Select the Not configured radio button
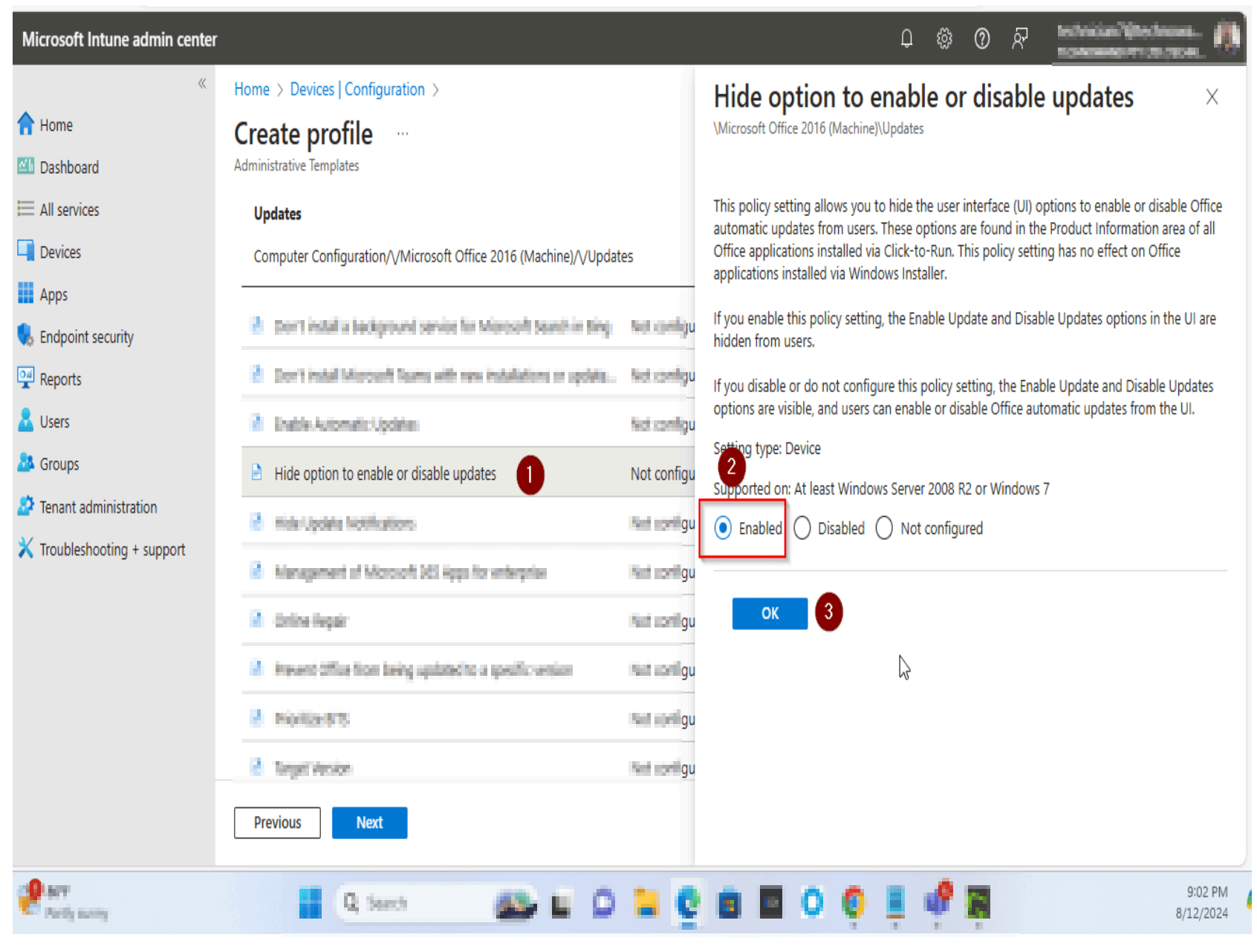 coord(885,528)
